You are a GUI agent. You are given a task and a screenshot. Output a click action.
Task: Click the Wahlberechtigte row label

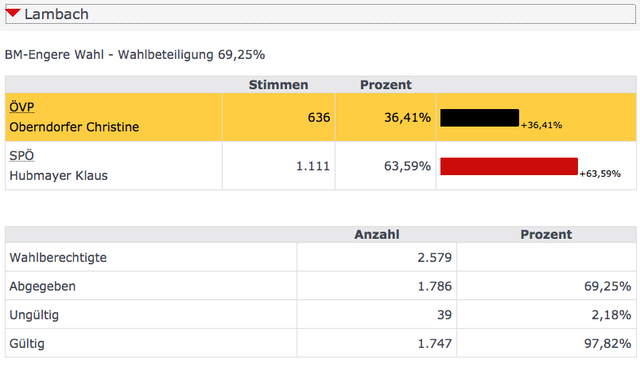click(x=58, y=258)
